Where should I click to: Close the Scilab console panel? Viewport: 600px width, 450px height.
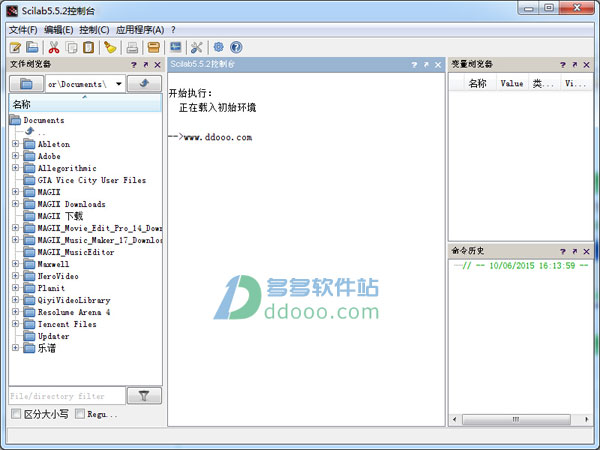click(x=438, y=65)
